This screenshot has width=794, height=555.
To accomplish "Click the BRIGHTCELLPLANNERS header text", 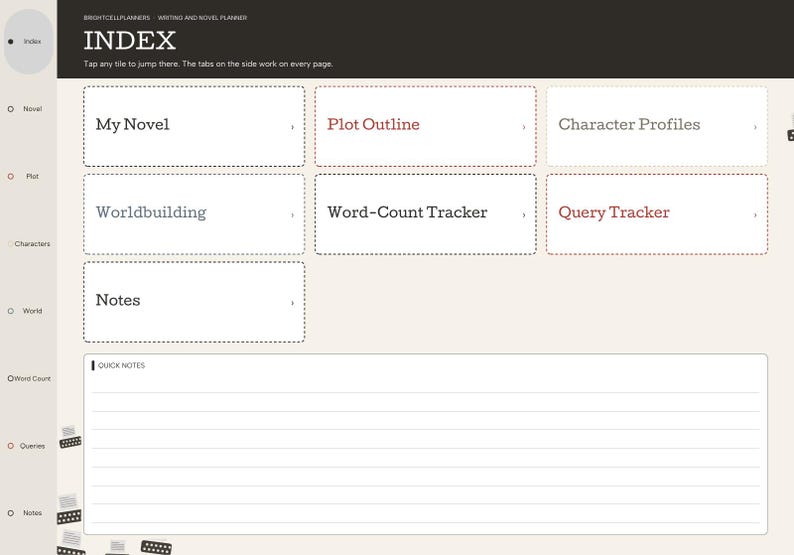I will point(117,18).
